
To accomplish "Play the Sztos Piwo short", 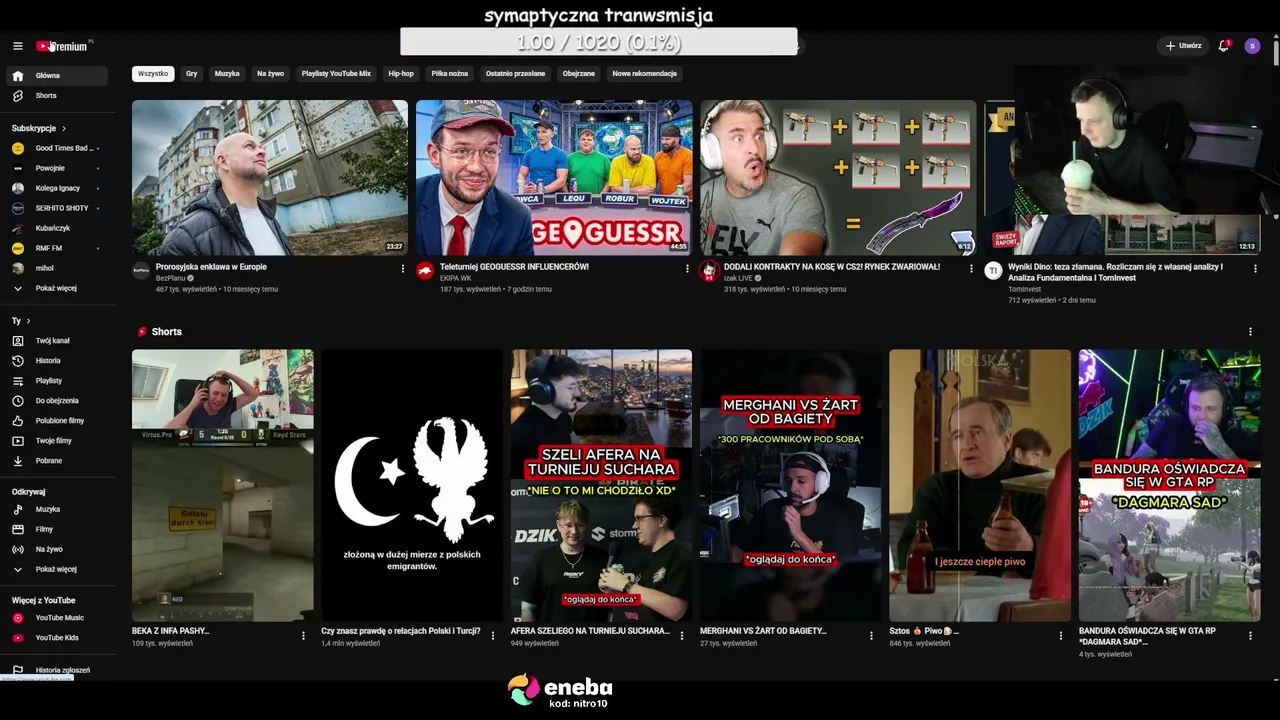I will click(980, 486).
